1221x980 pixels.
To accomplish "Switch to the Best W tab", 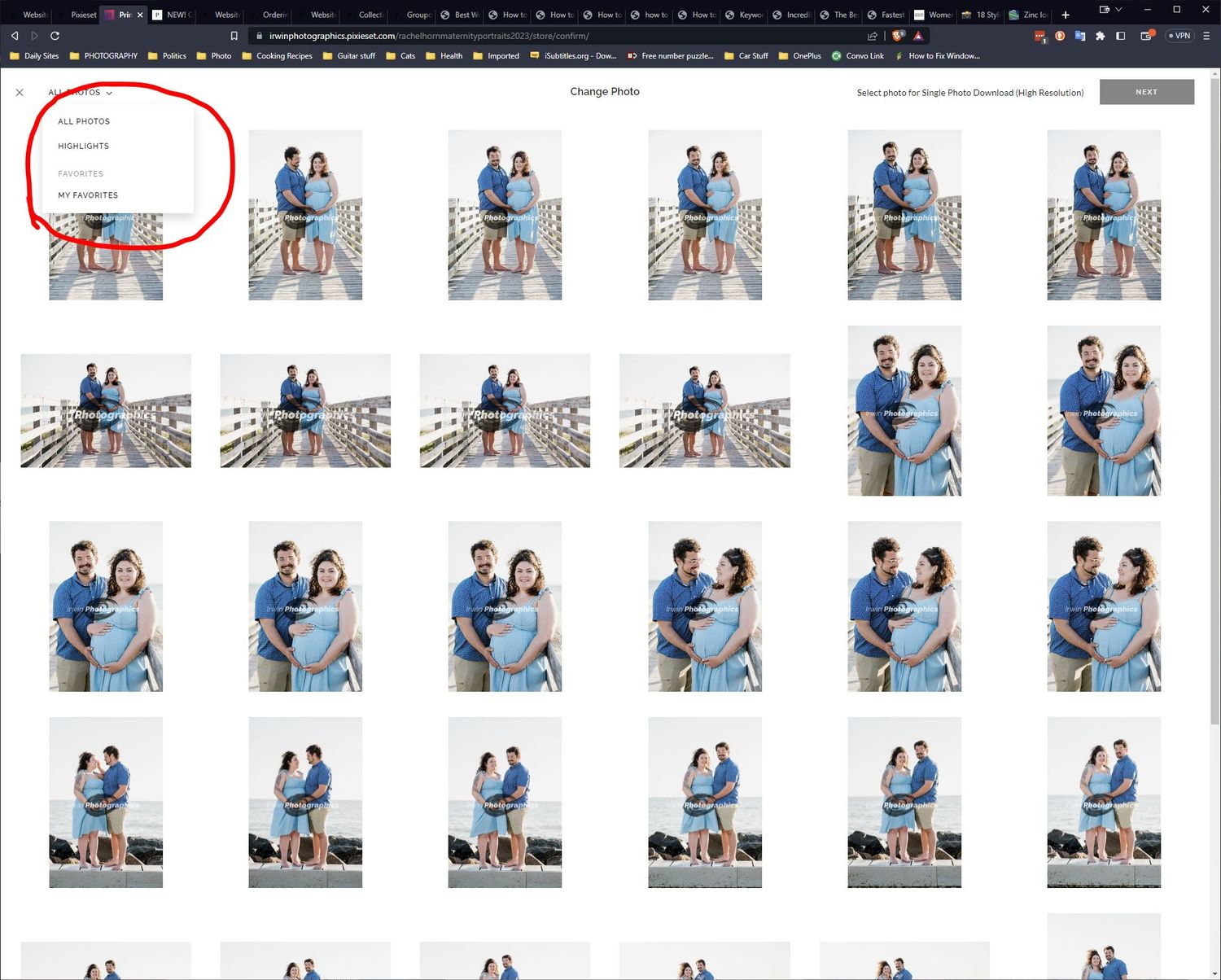I will point(460,15).
